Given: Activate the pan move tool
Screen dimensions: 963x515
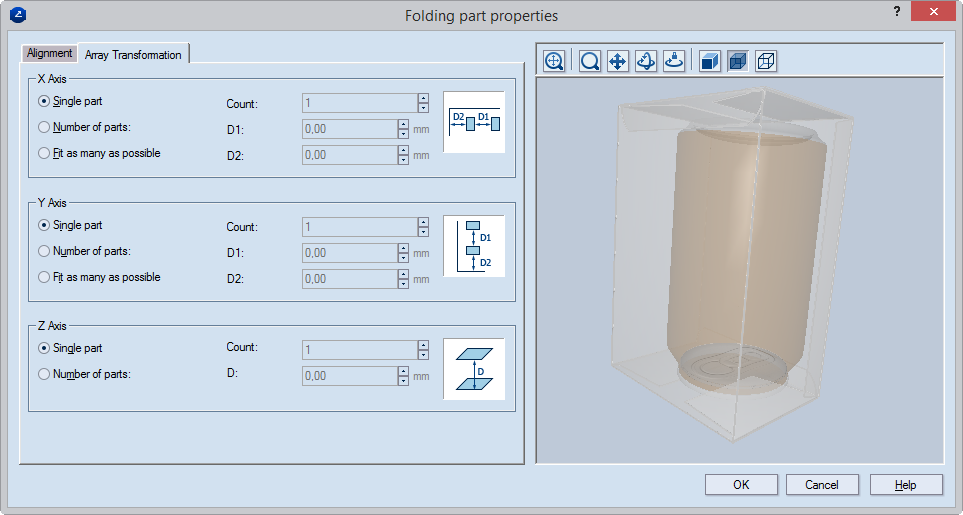Looking at the screenshot, I should coord(618,61).
